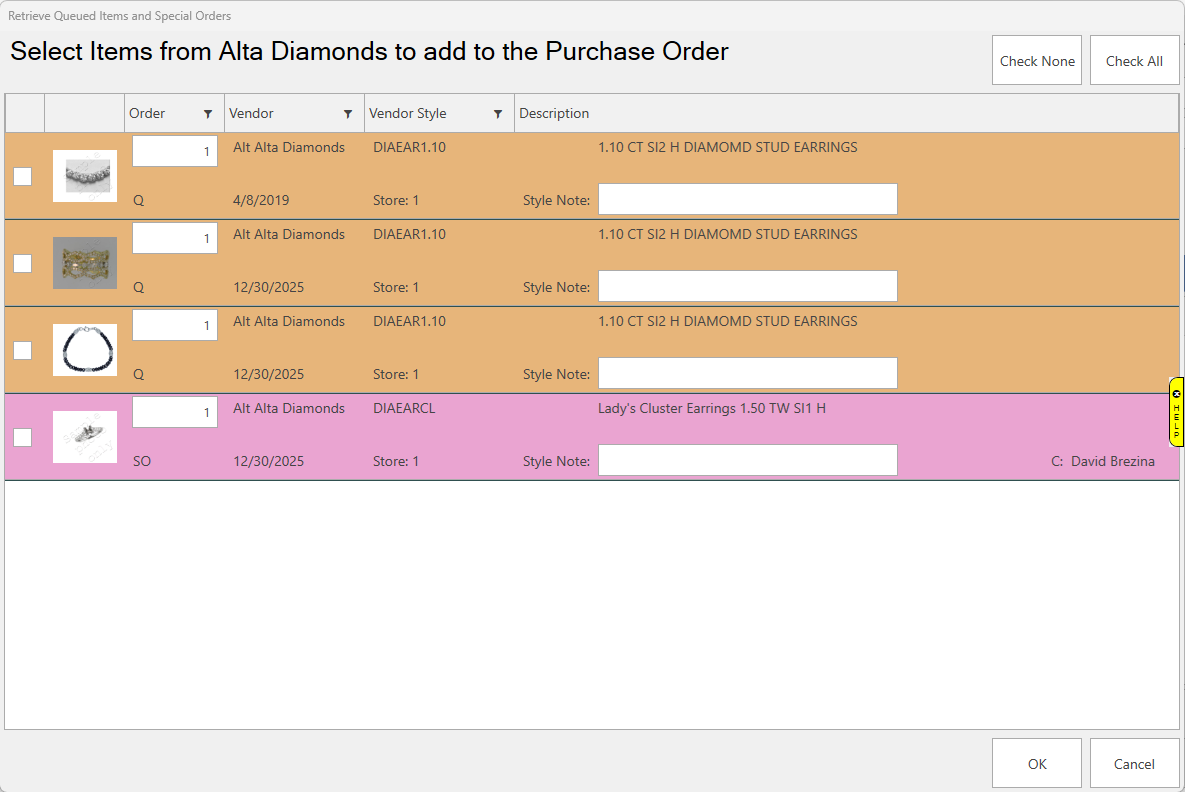The width and height of the screenshot is (1185, 792).
Task: Click the DIAEARCL cluster earrings thumbnail
Action: 85,437
